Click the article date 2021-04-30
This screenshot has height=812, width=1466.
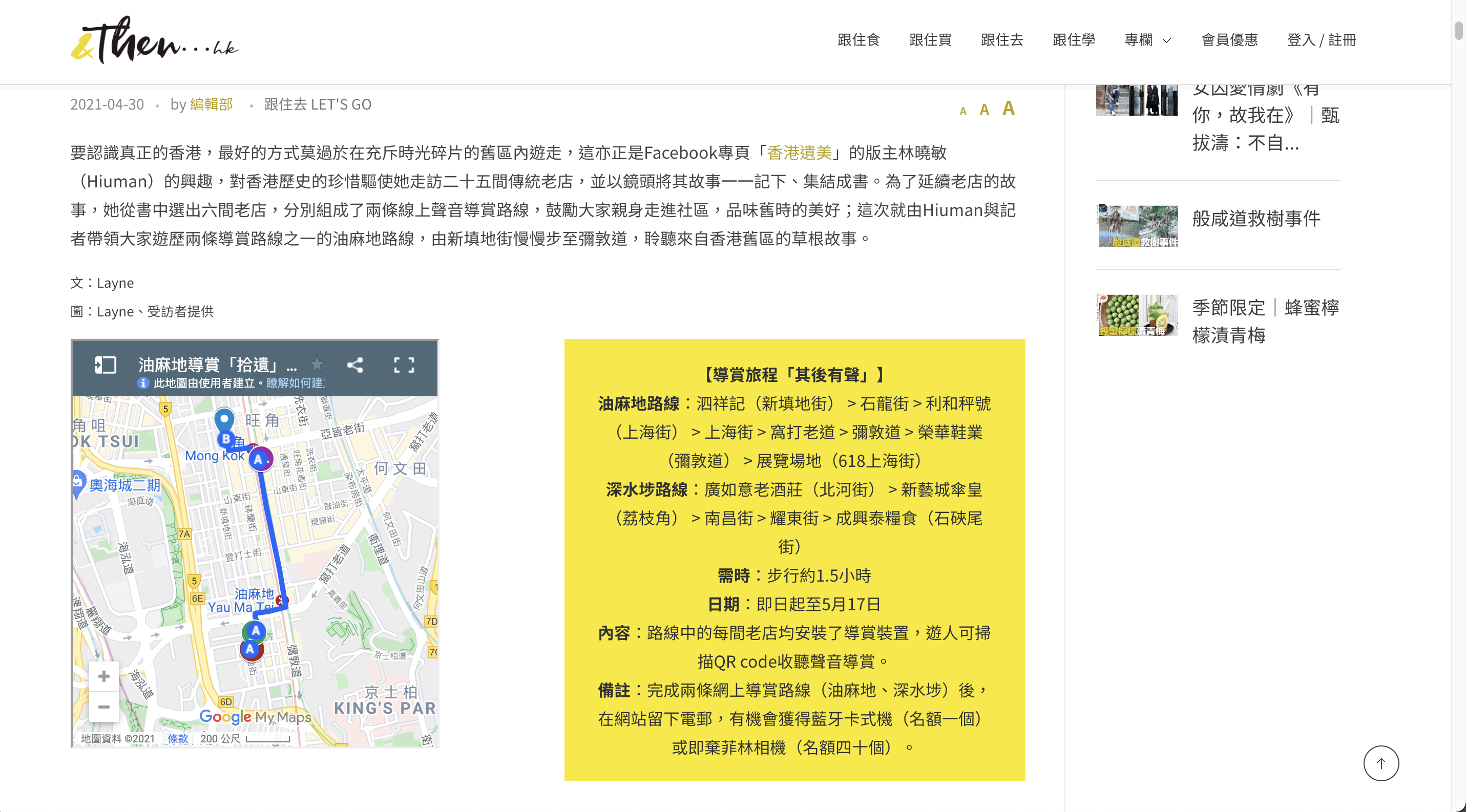coord(107,104)
